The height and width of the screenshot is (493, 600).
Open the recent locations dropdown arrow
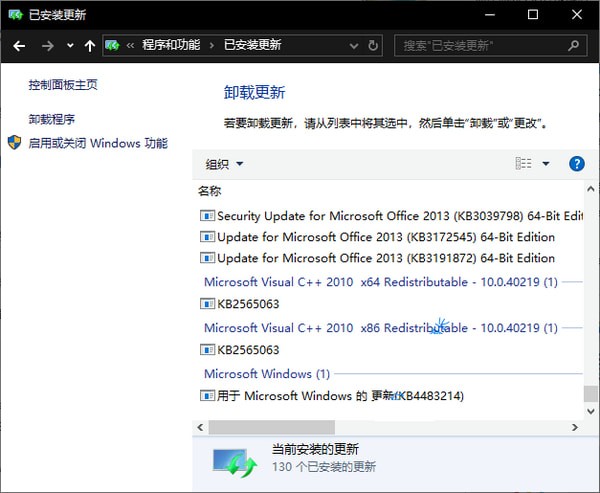pyautogui.click(x=70, y=45)
